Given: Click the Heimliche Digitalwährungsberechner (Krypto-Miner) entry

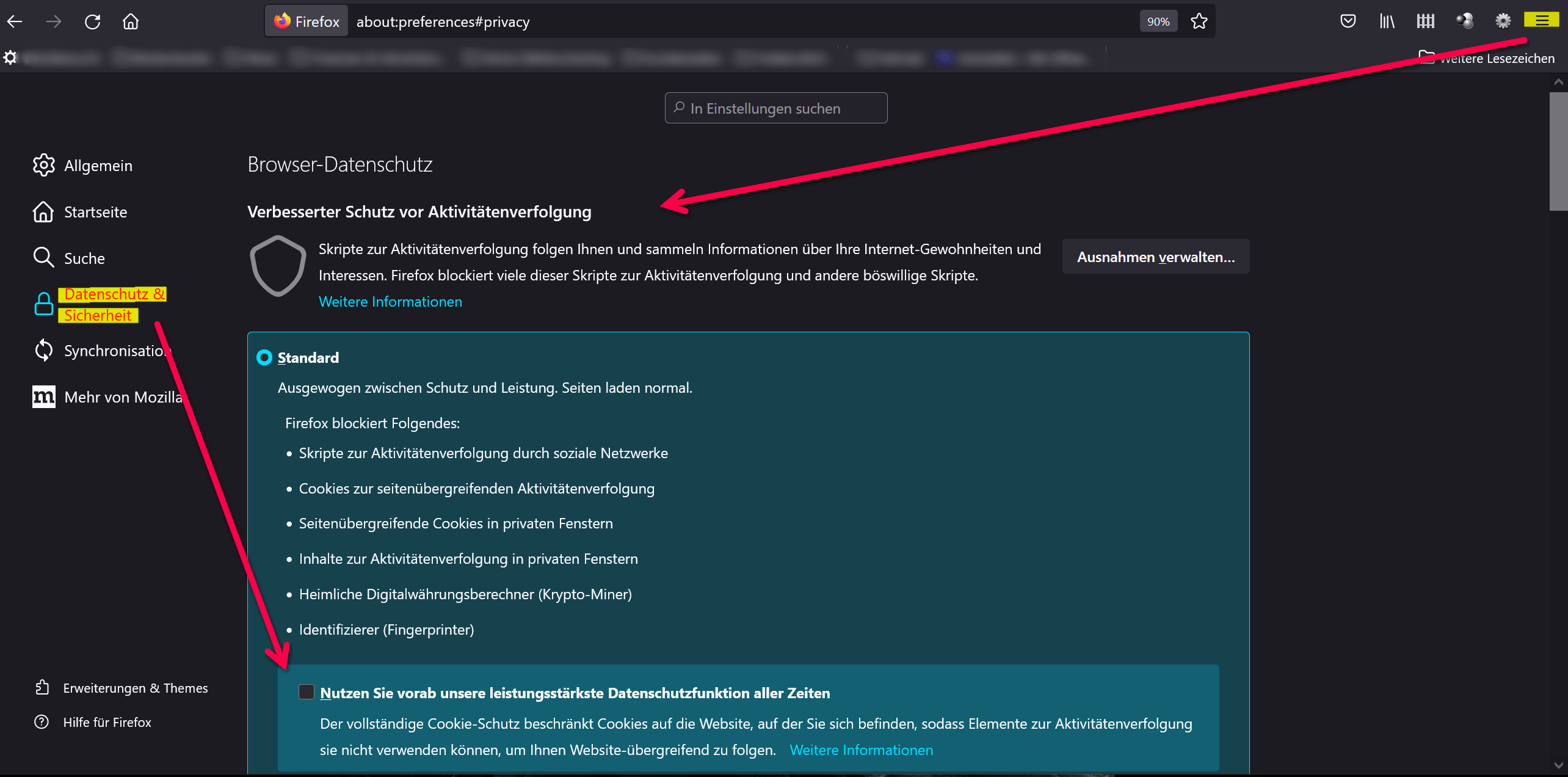Looking at the screenshot, I should pos(465,594).
